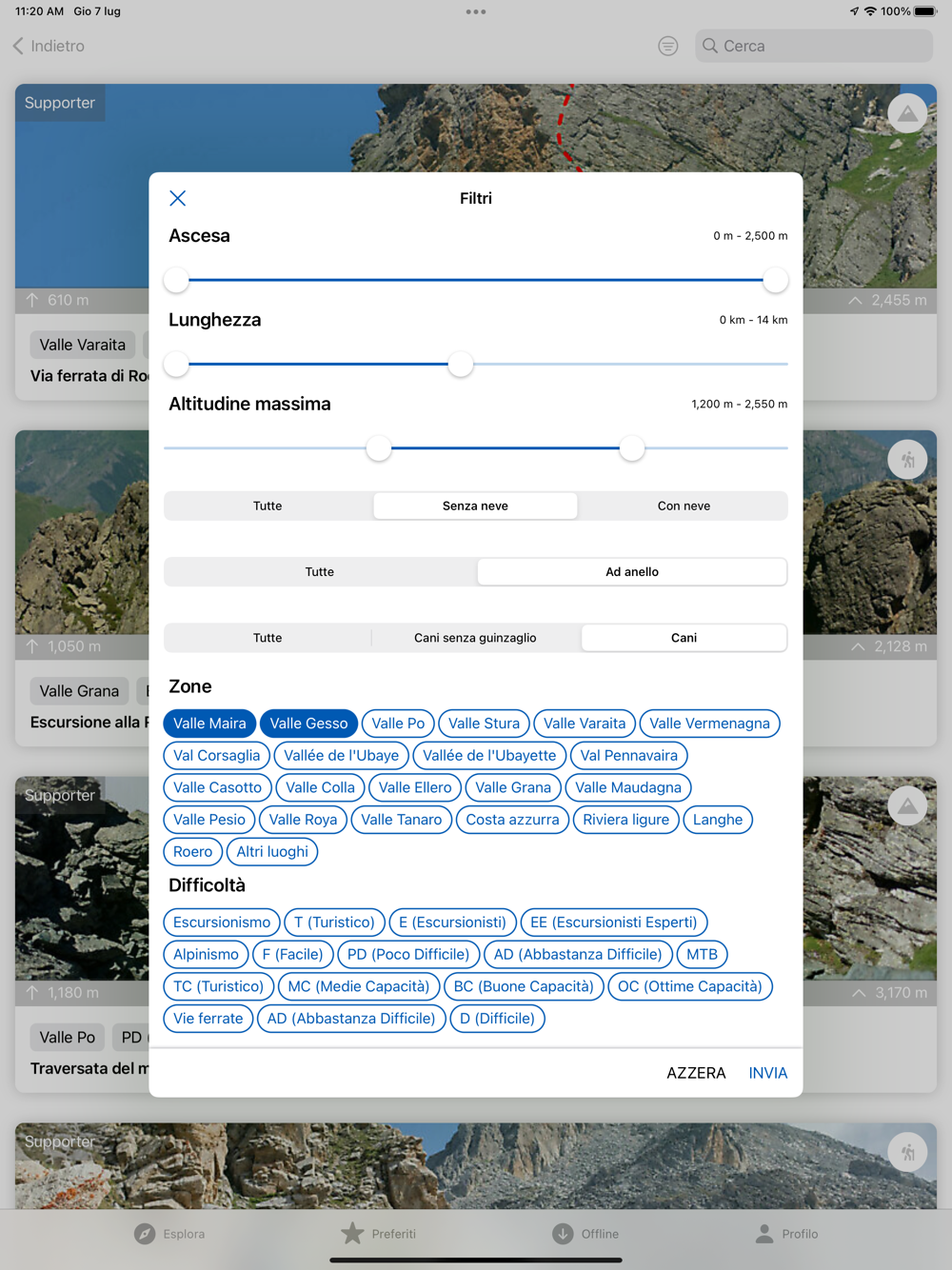Toggle the Val Corsaglia zone chip
The image size is (952, 1270).
[x=216, y=756]
